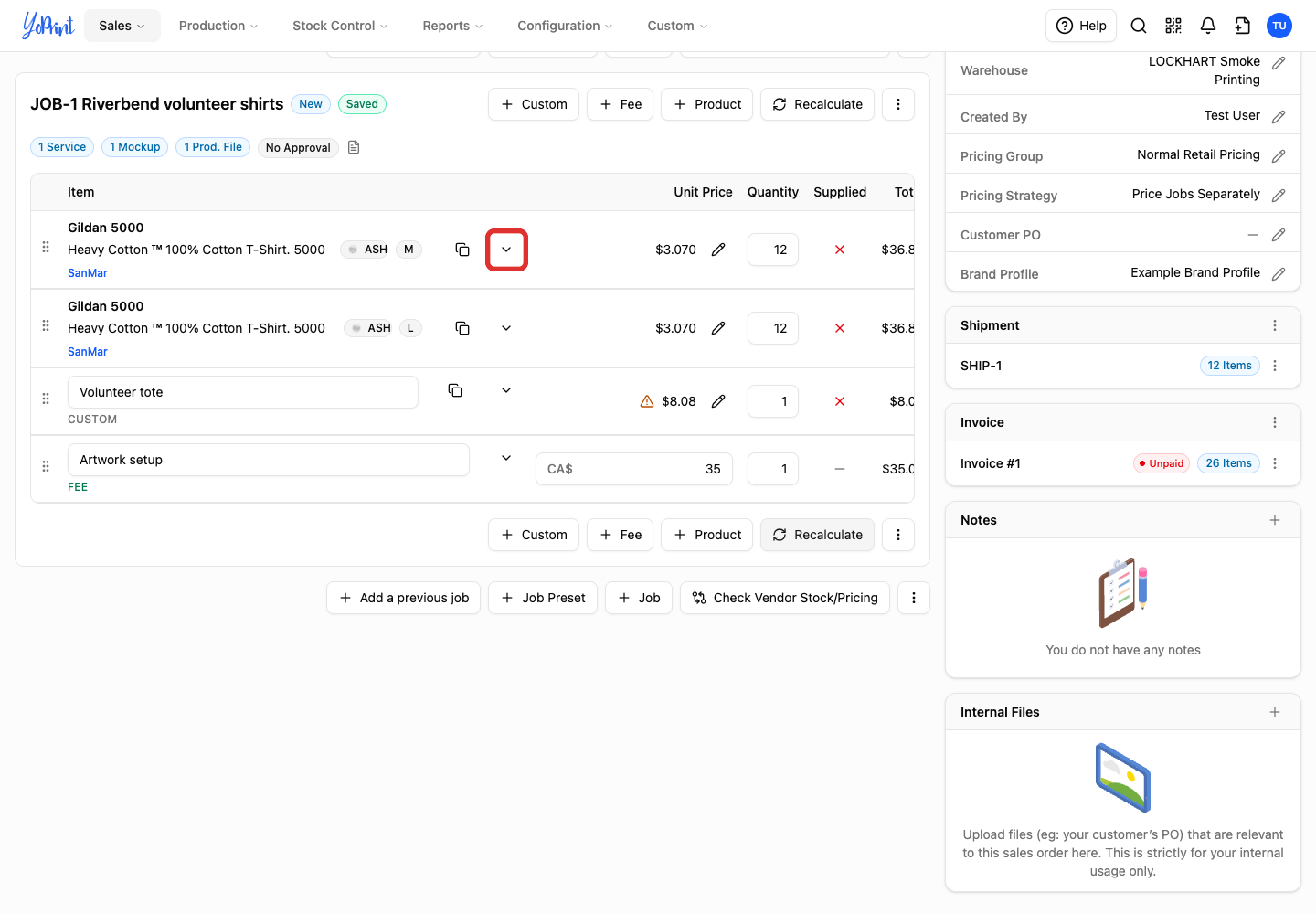Screen dimensions: 1316x914
Task: Open the Reports menu
Action: coord(452,26)
